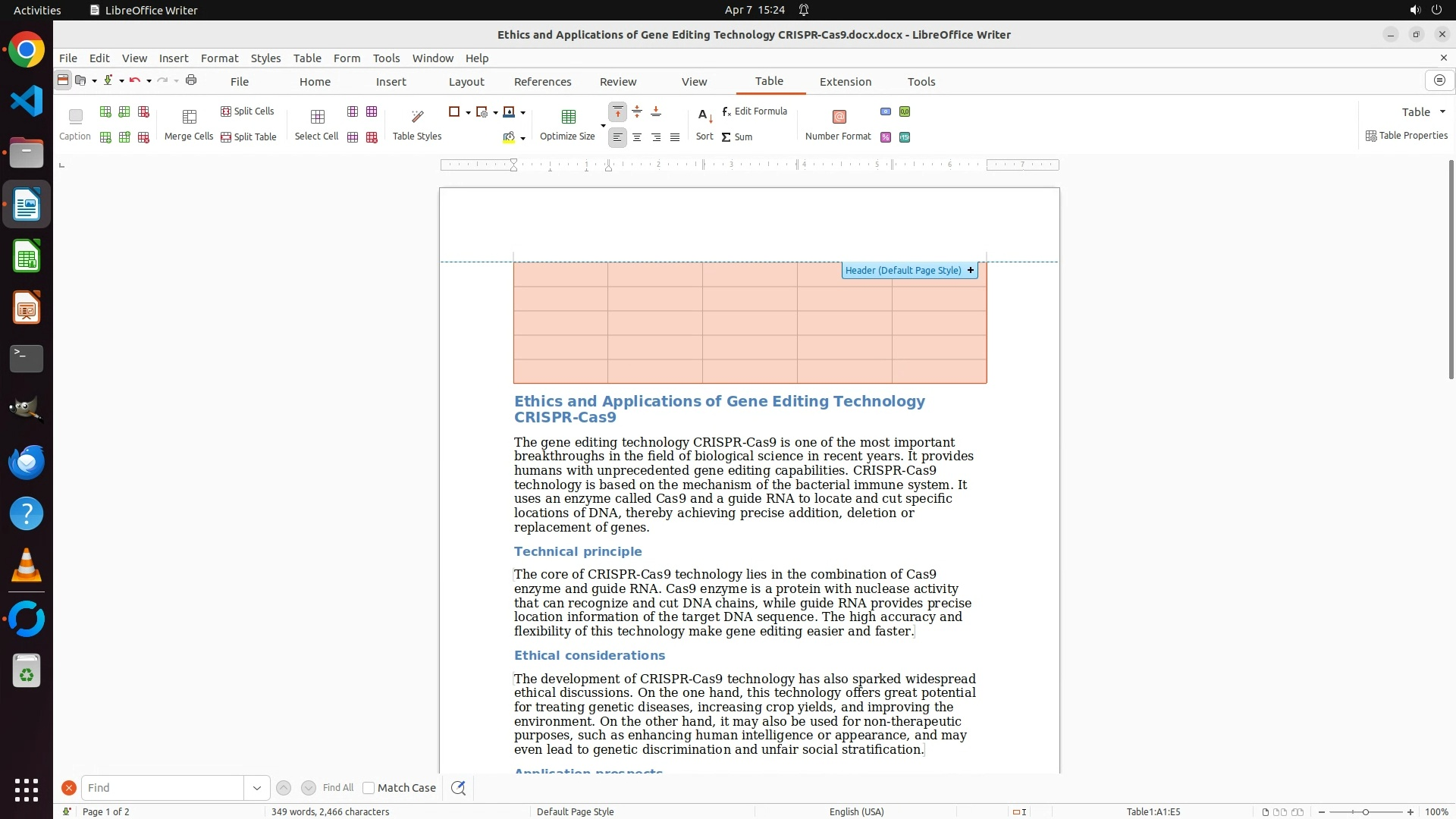
Task: Click the Optimize Size icon
Action: point(568,117)
